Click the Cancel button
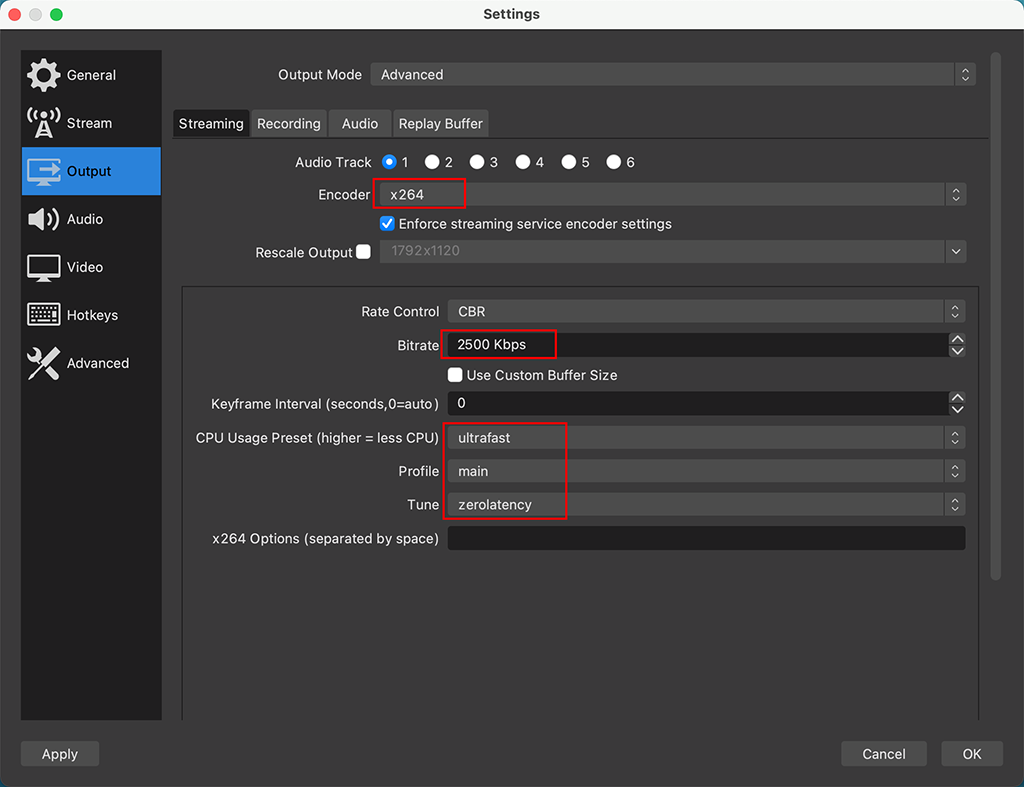1024x787 pixels. pyautogui.click(x=884, y=754)
